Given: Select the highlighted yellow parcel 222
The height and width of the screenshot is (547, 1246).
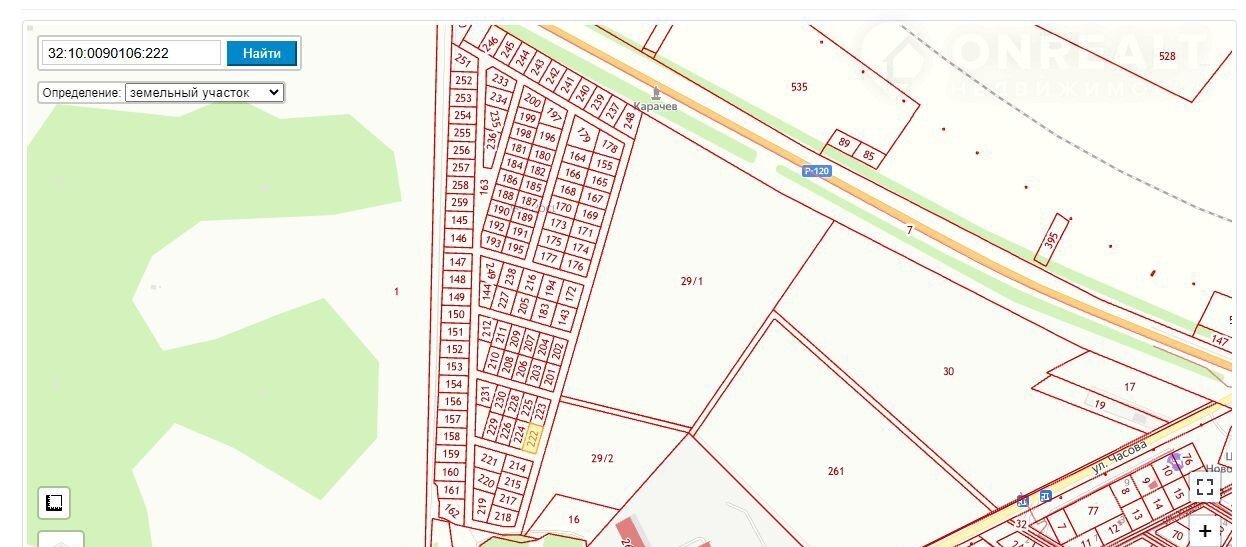Looking at the screenshot, I should 533,437.
